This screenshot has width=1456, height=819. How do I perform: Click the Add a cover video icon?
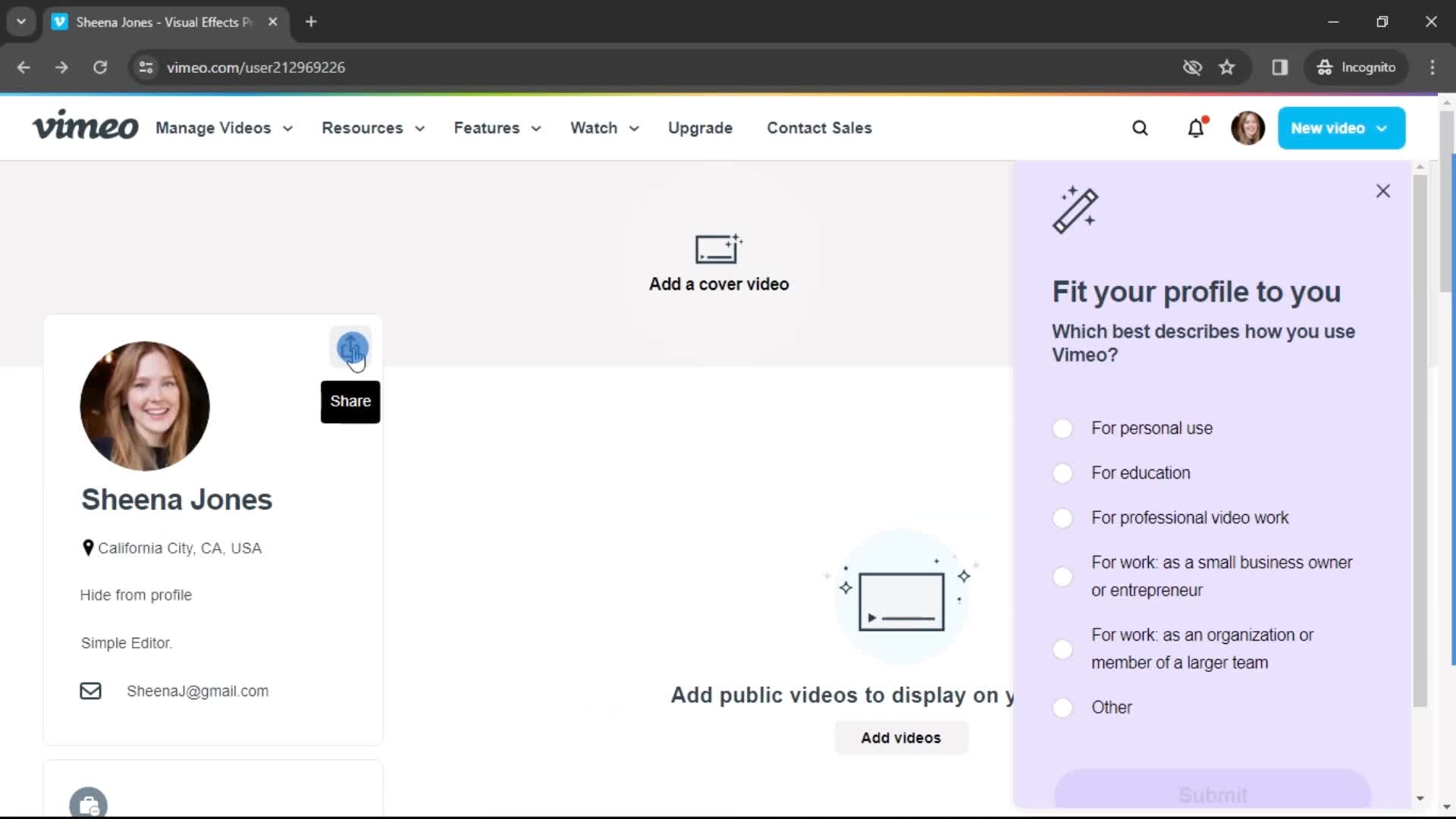click(x=718, y=249)
